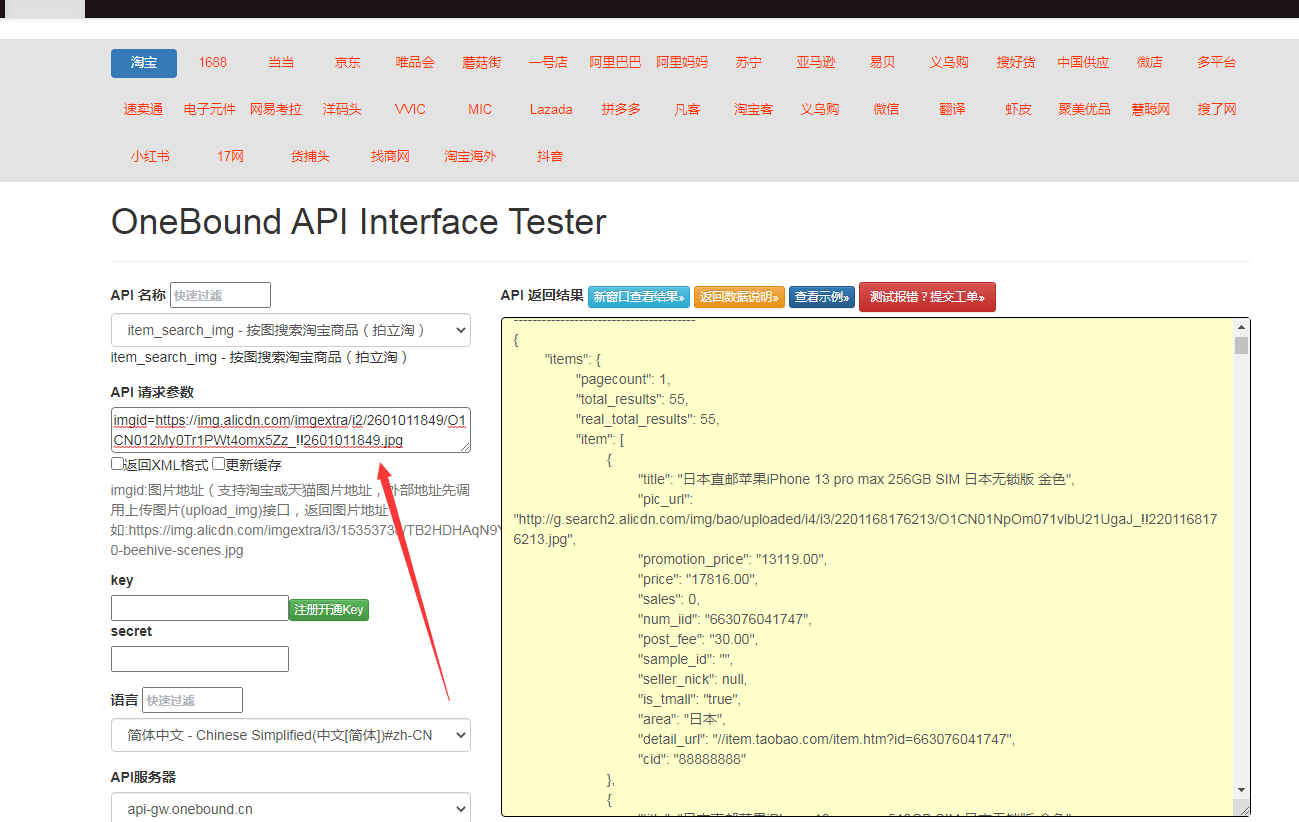Open the 简体中文 language dropdown
This screenshot has width=1299, height=822.
[x=291, y=735]
